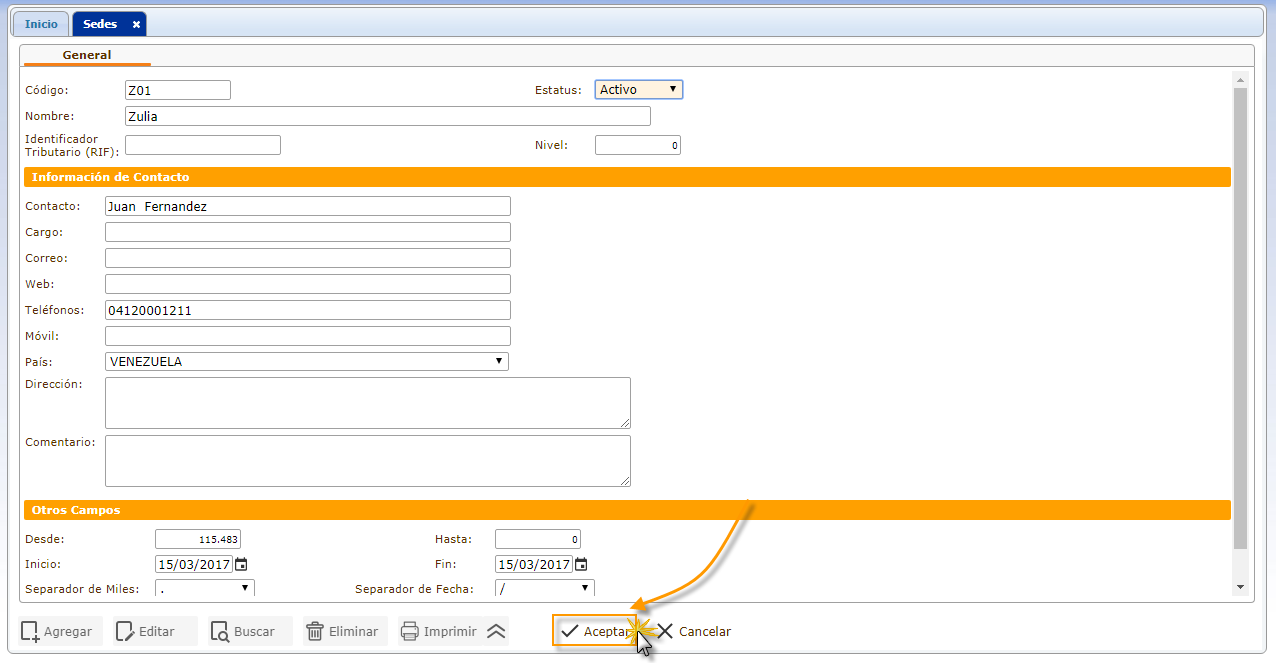Click the Desde field showing 115.483

(x=198, y=539)
